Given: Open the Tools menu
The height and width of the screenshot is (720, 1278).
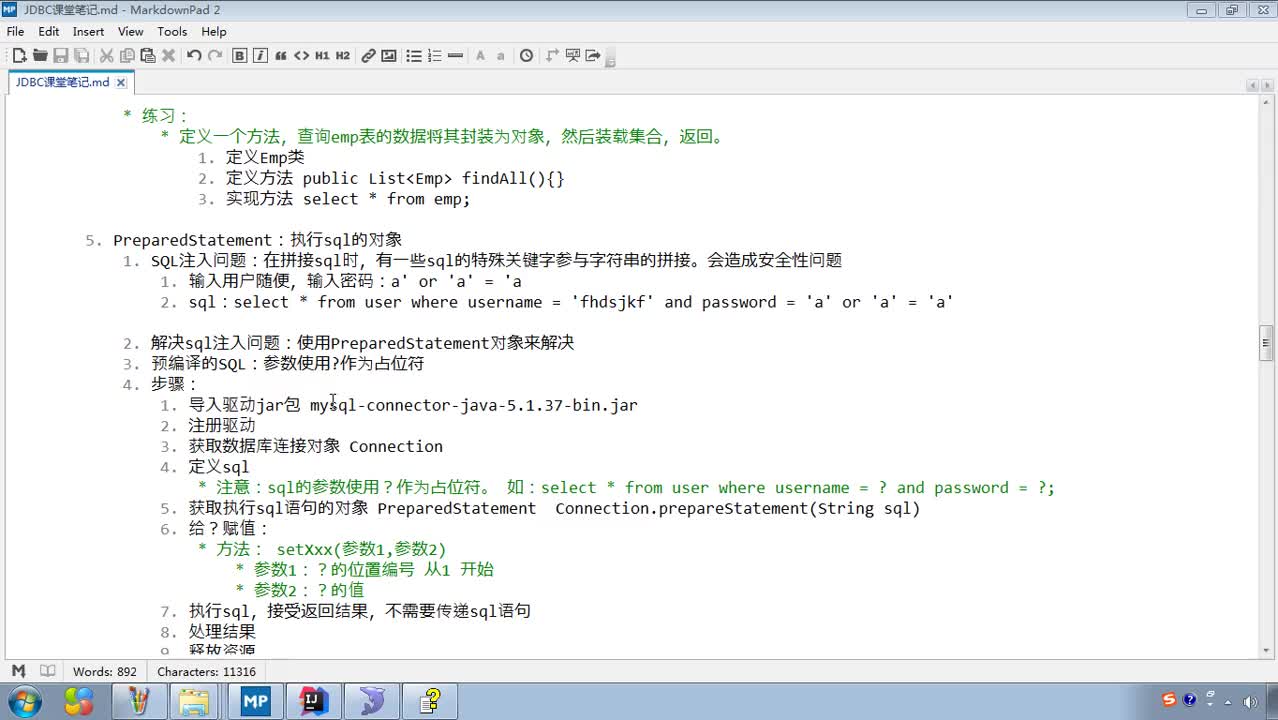Looking at the screenshot, I should [172, 32].
